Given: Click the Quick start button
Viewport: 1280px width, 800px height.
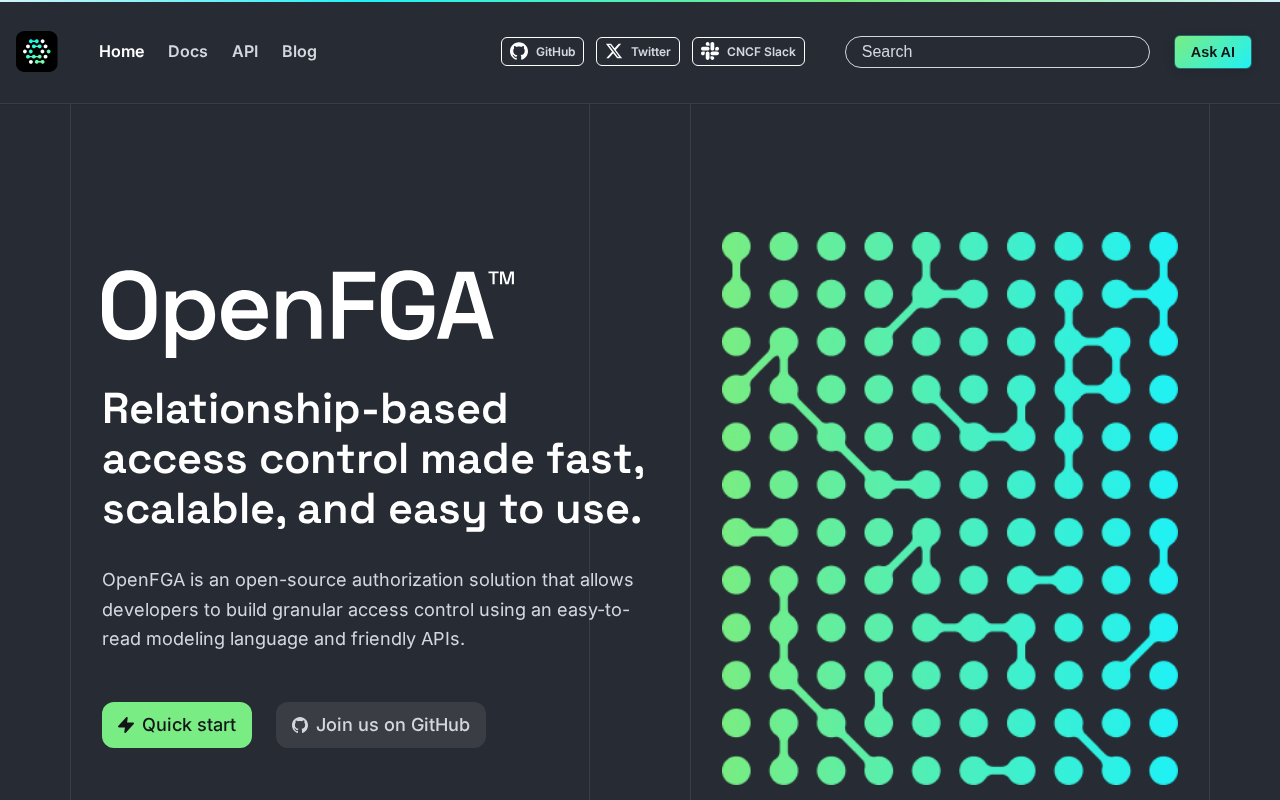Looking at the screenshot, I should pos(177,725).
